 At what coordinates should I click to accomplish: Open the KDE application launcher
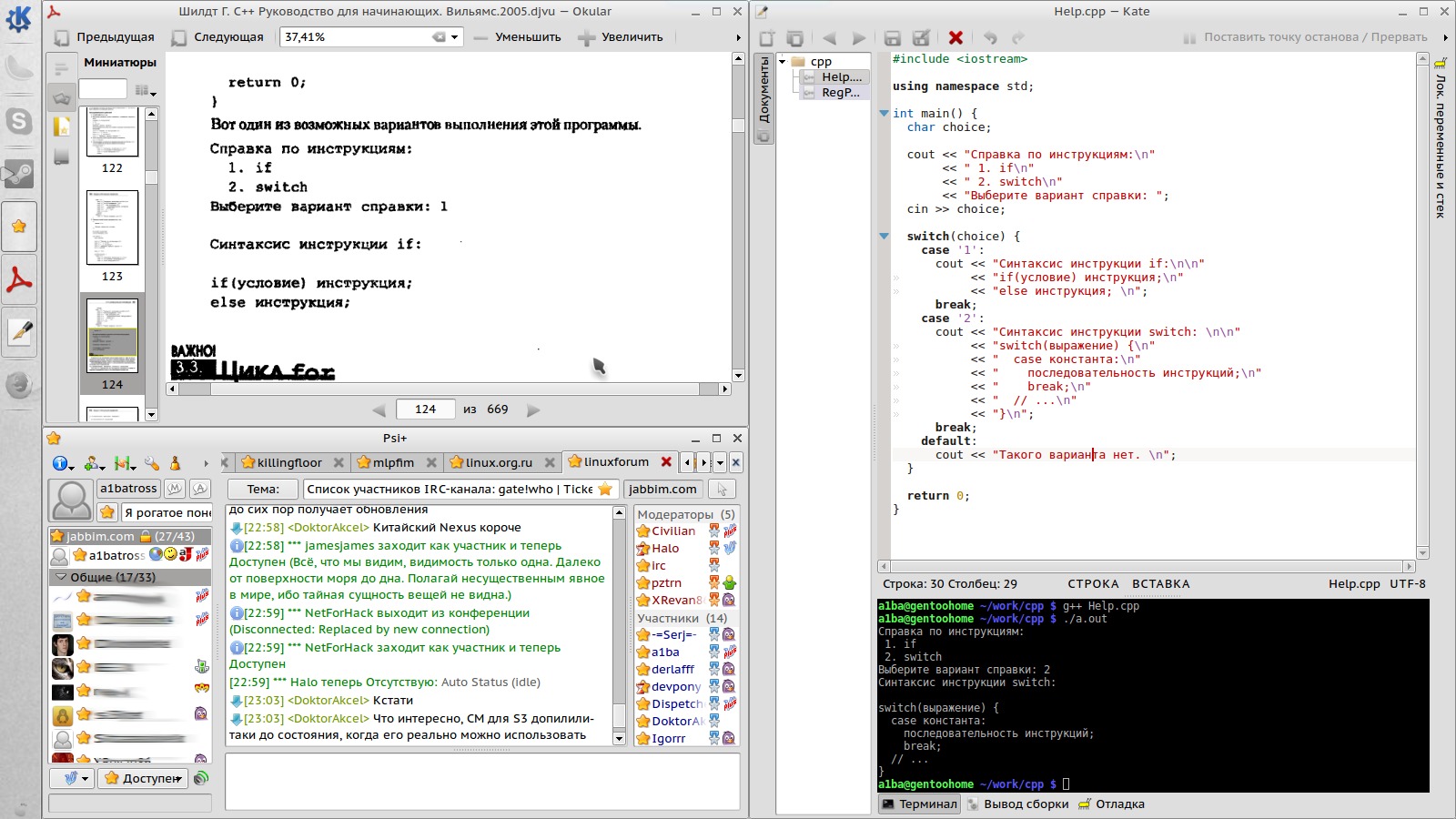pos(19,18)
